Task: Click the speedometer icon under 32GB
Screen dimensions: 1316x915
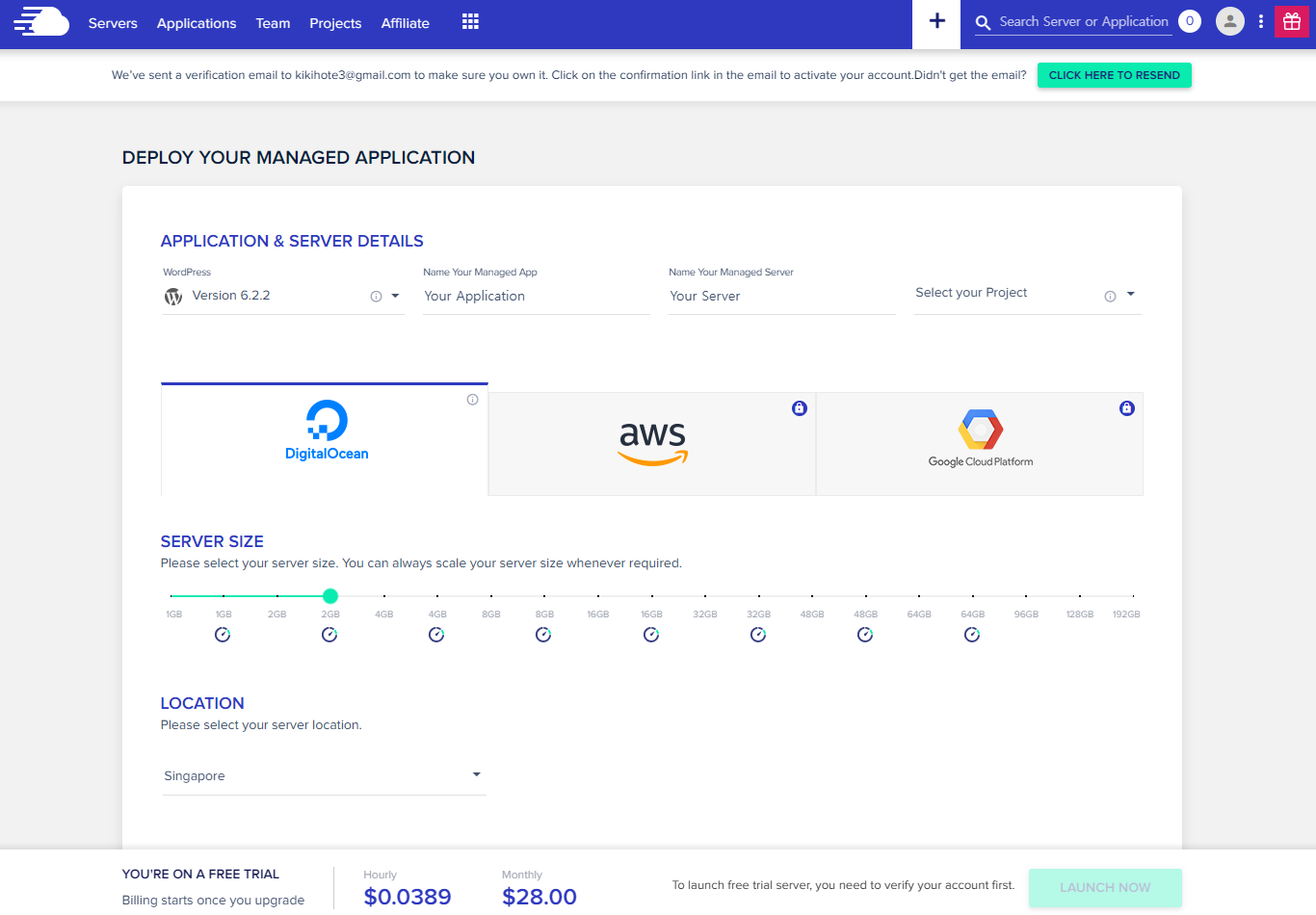Action: (x=758, y=635)
